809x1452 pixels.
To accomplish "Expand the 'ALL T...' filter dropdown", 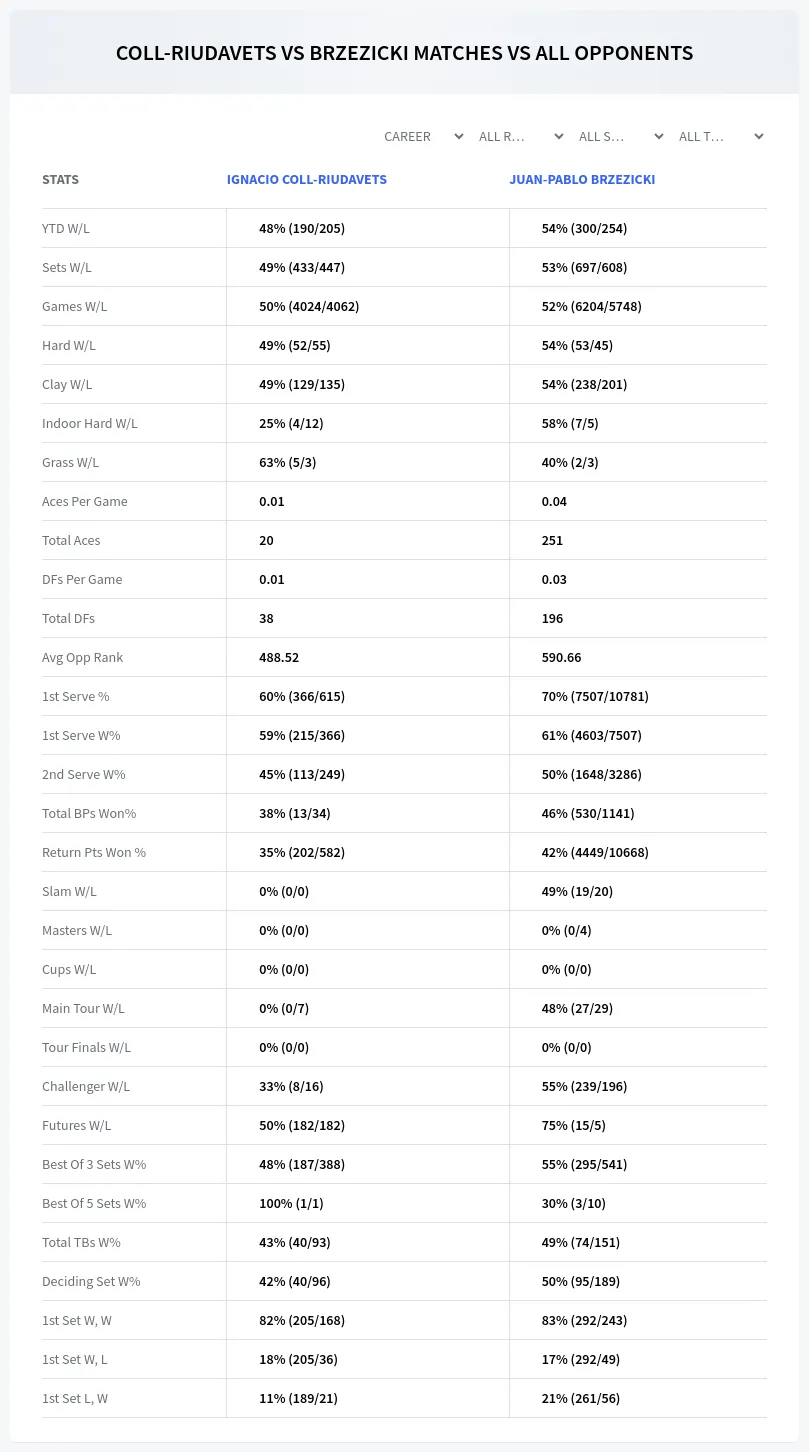I will pos(721,136).
